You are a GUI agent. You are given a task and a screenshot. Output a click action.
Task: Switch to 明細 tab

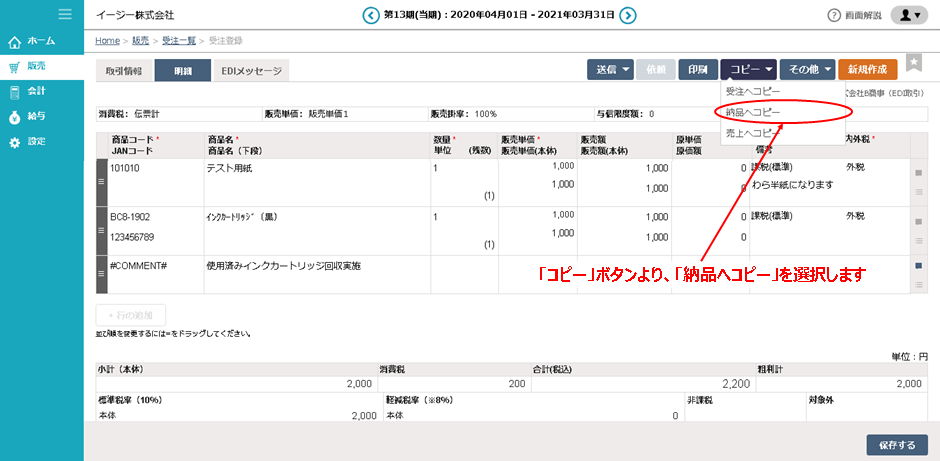coord(183,71)
